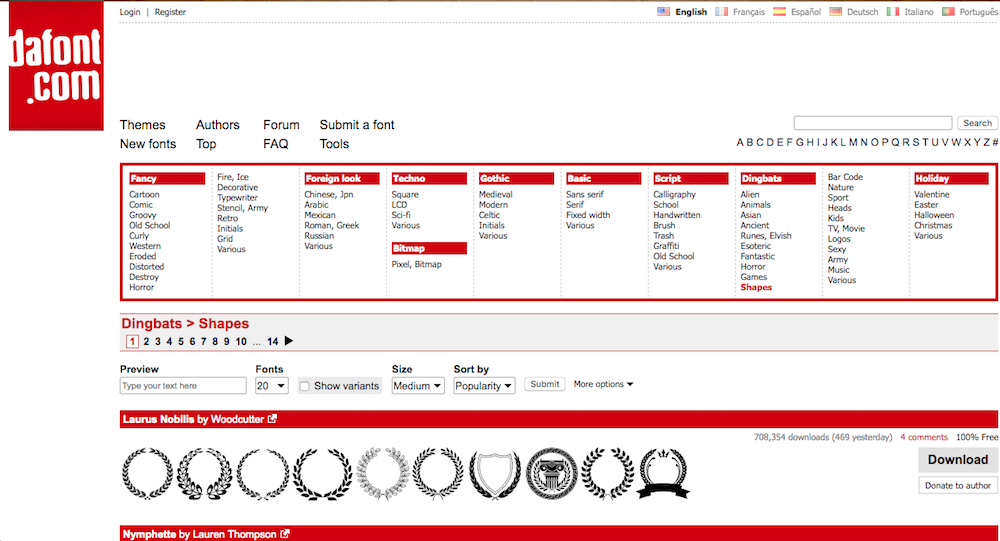Enable the Show variants checkbox
Screen dimensions: 1000x541
pyautogui.click(x=305, y=386)
